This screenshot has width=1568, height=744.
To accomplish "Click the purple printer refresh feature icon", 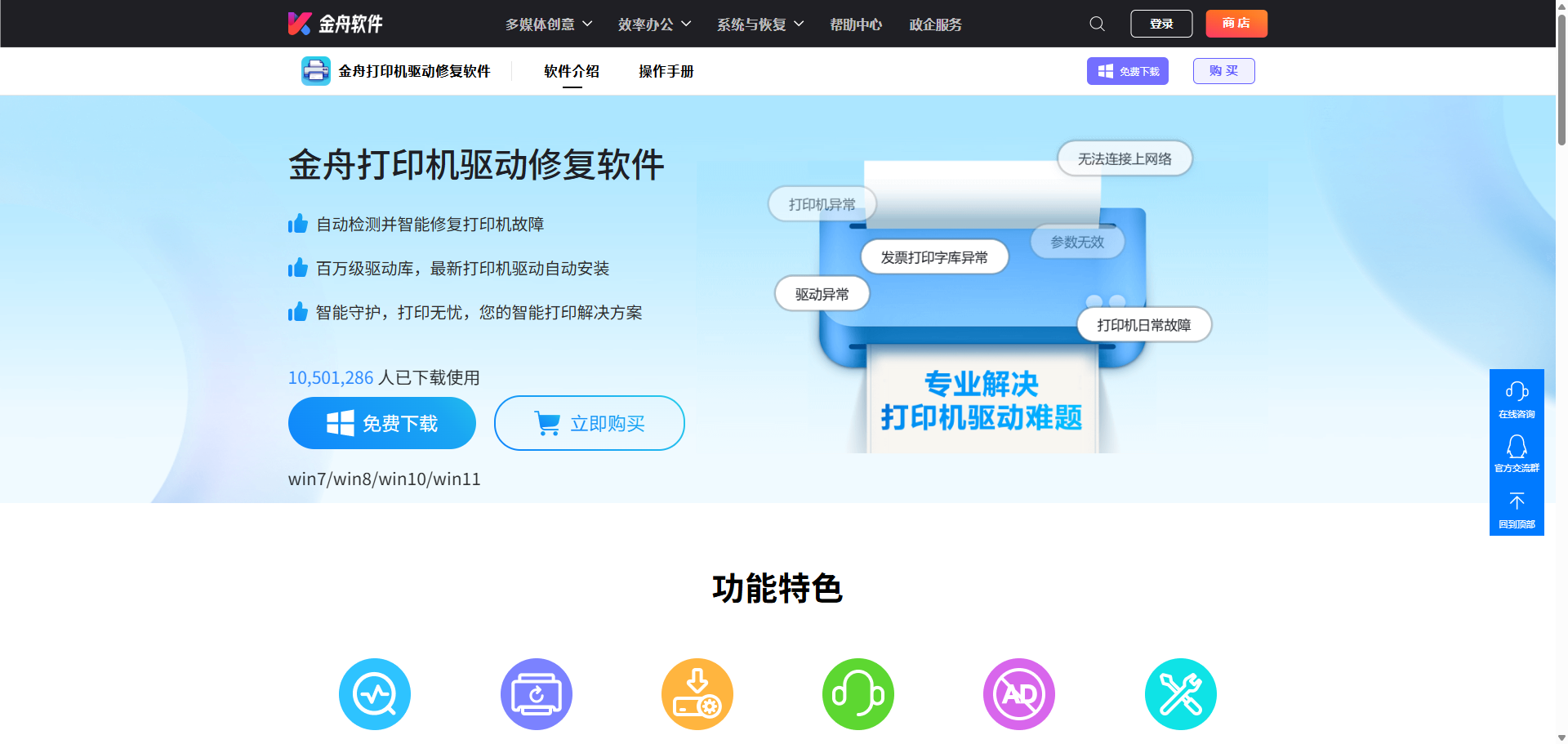I will click(536, 693).
